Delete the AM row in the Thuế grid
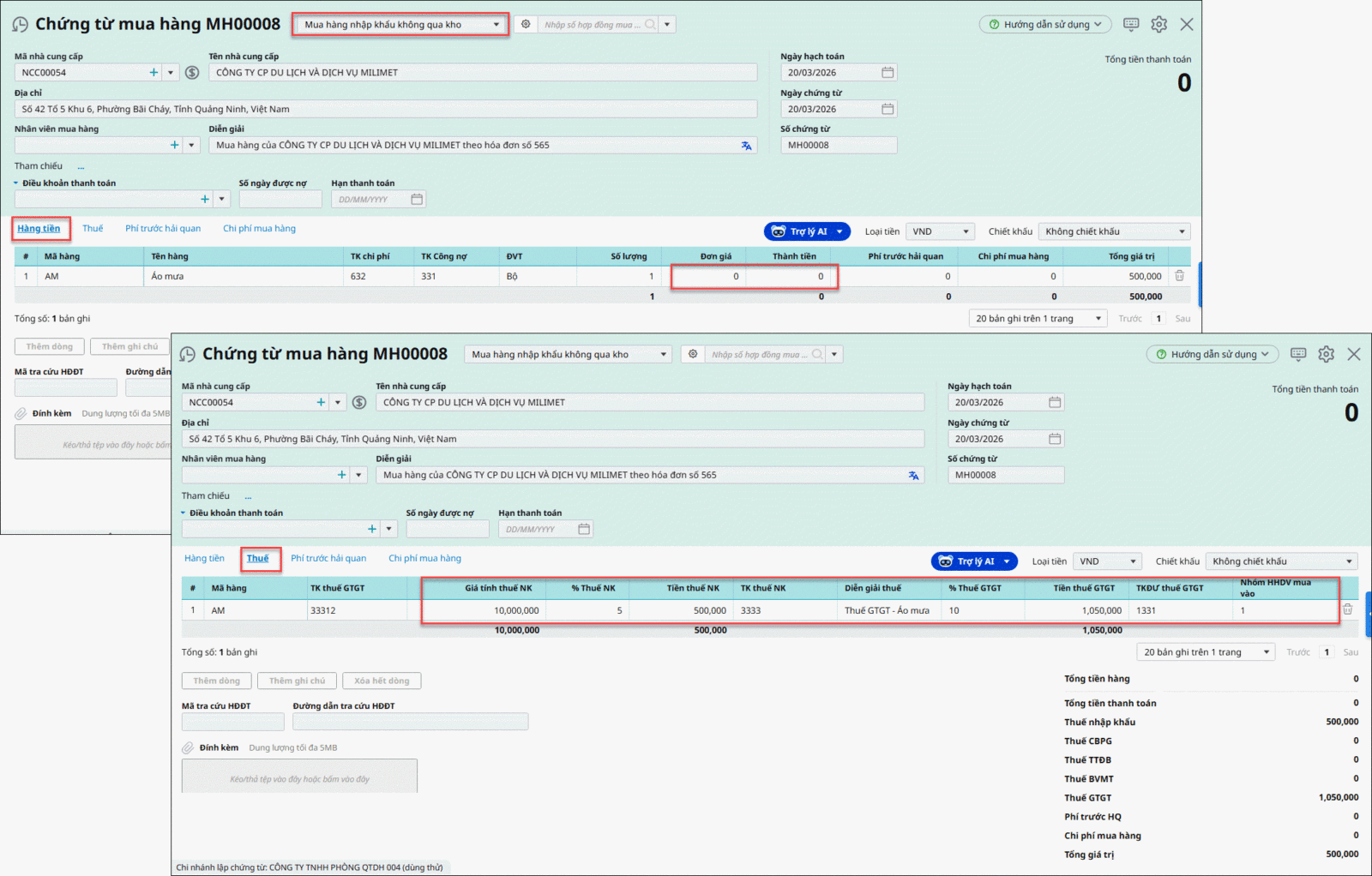The height and width of the screenshot is (876, 1372). (x=1347, y=609)
